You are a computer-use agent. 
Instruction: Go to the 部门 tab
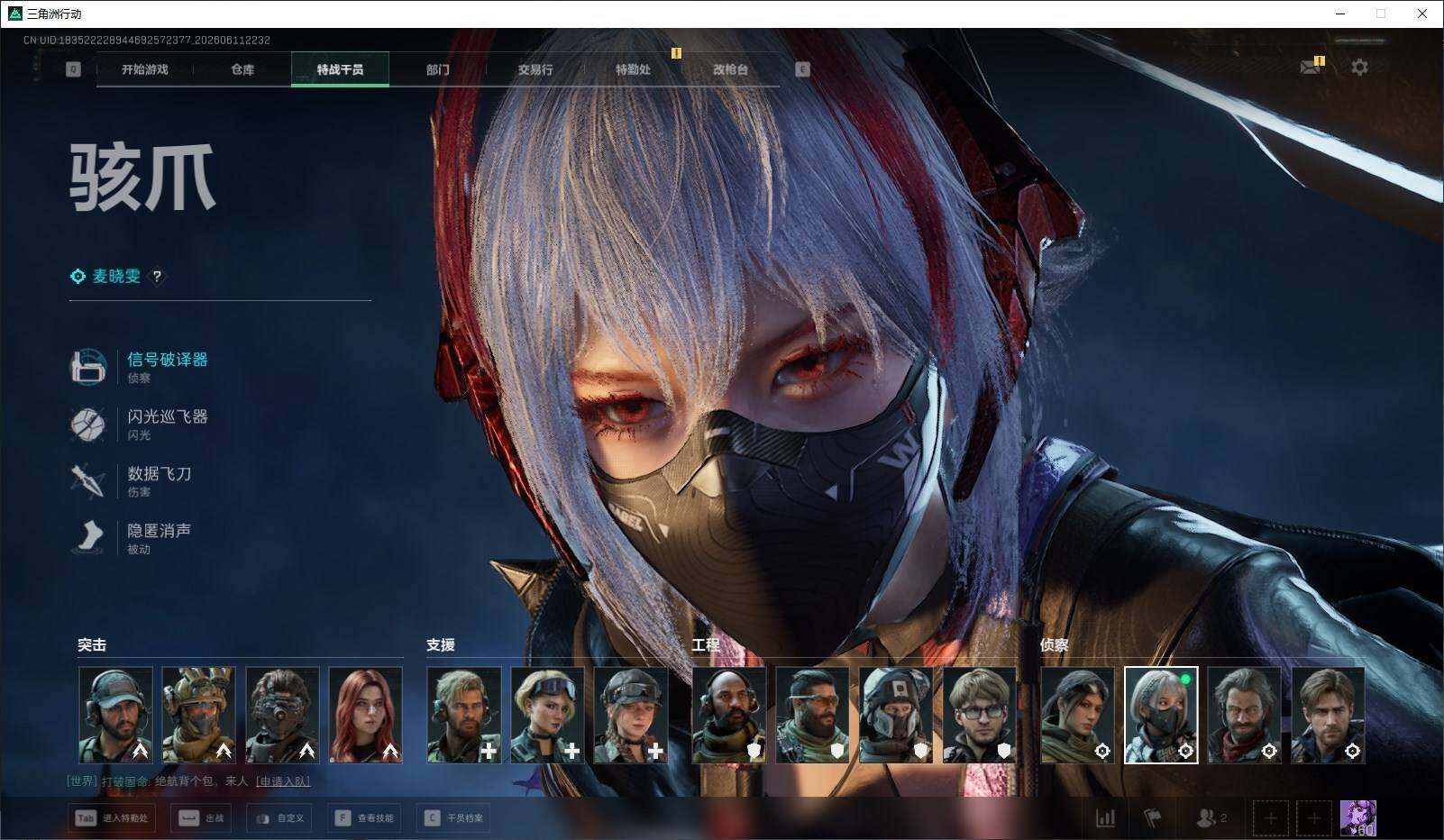(438, 69)
